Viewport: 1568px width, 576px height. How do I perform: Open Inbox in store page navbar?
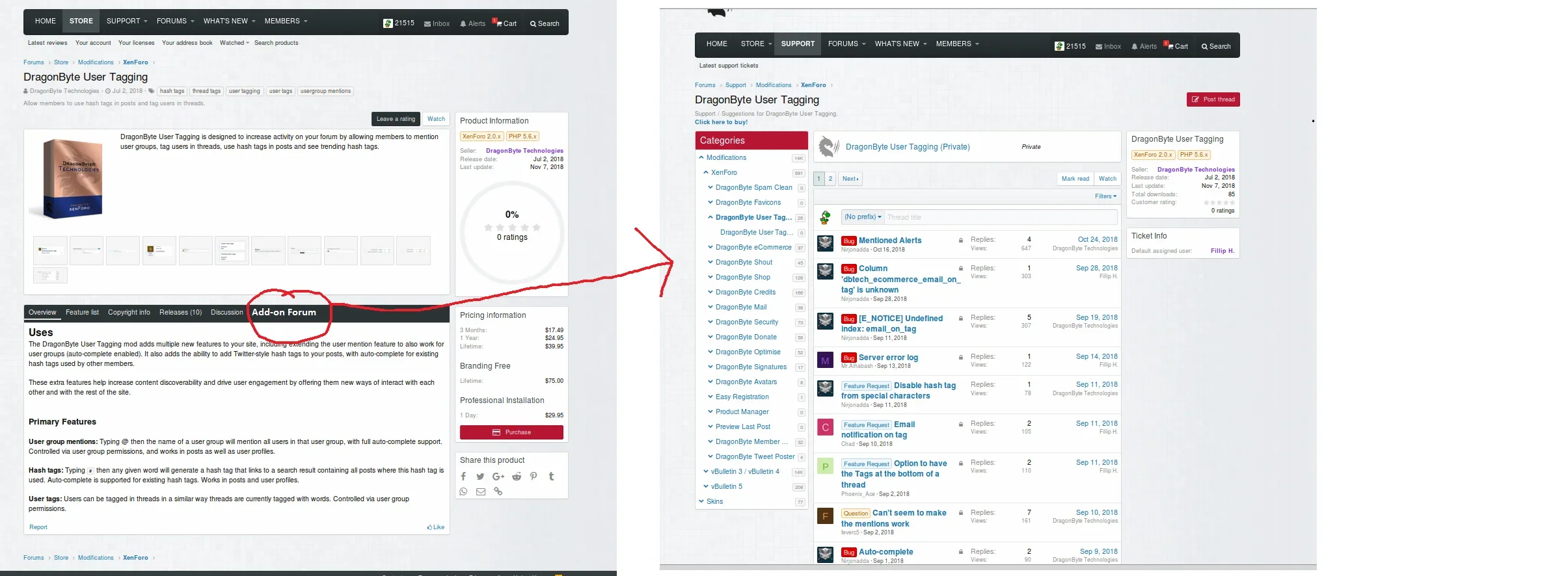pos(437,23)
